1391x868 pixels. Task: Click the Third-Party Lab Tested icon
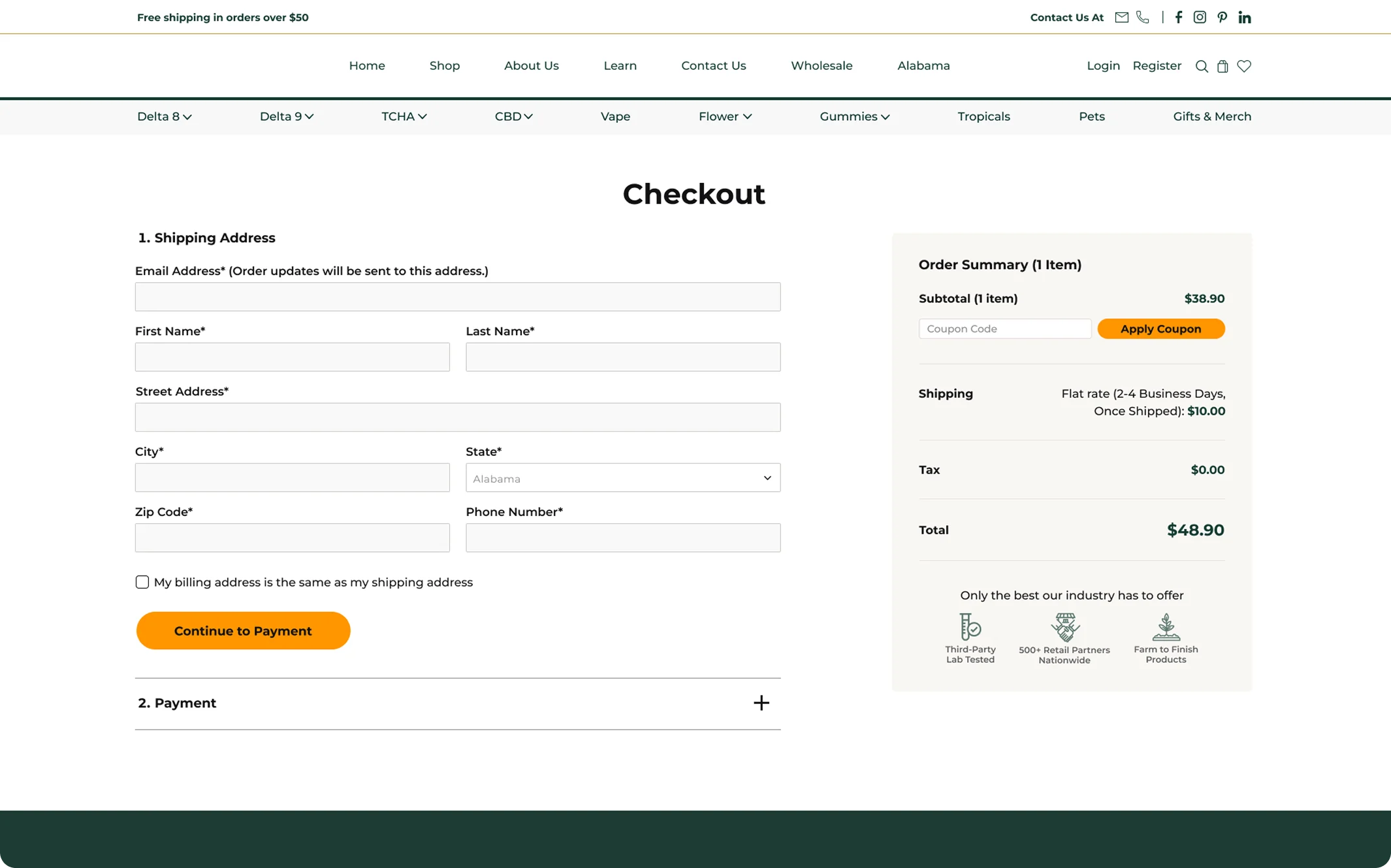point(970,627)
